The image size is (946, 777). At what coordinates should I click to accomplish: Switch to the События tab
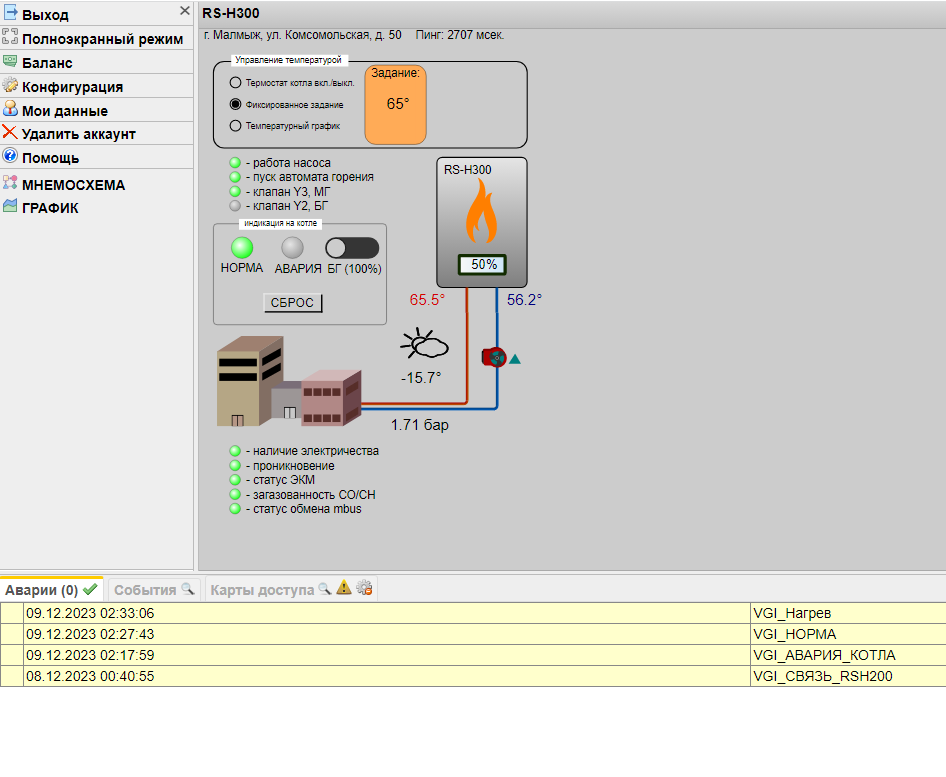pos(154,589)
